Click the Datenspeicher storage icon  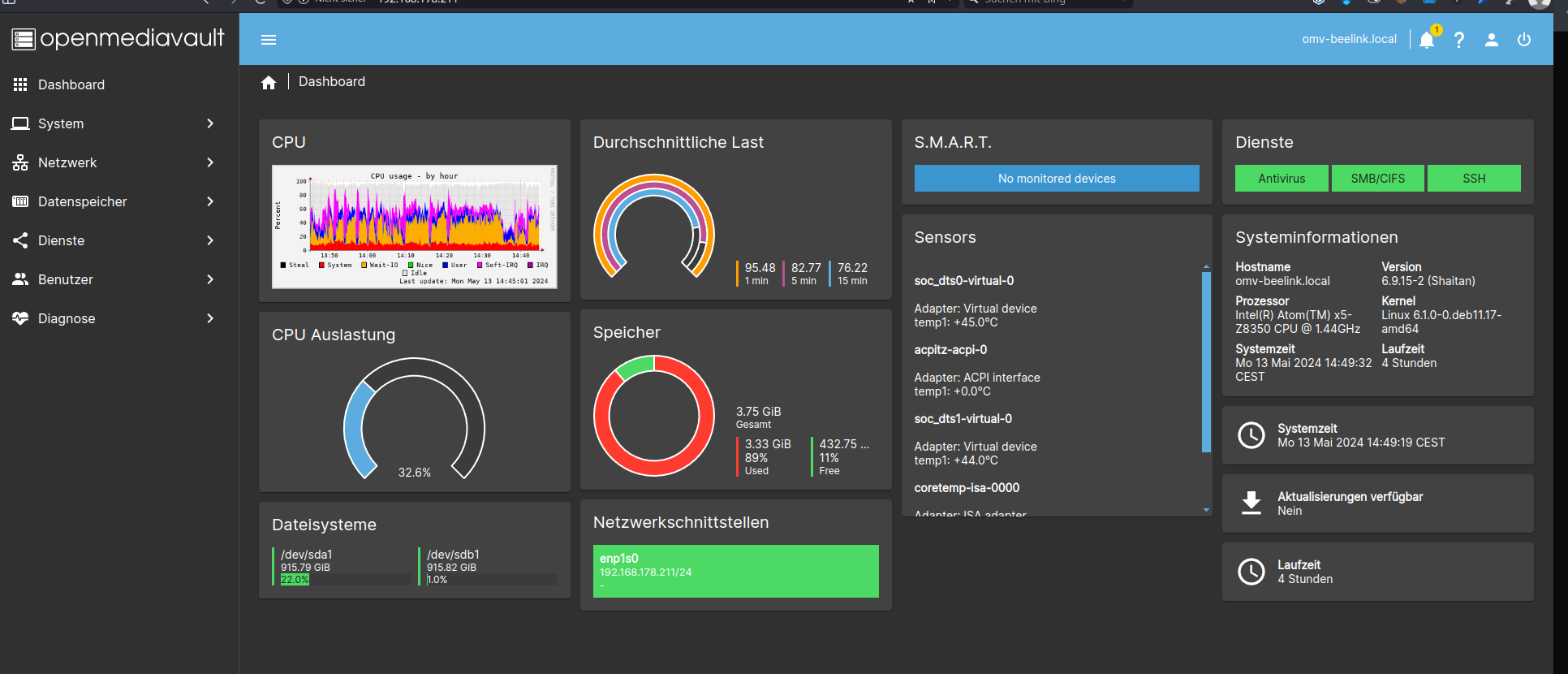tap(20, 201)
